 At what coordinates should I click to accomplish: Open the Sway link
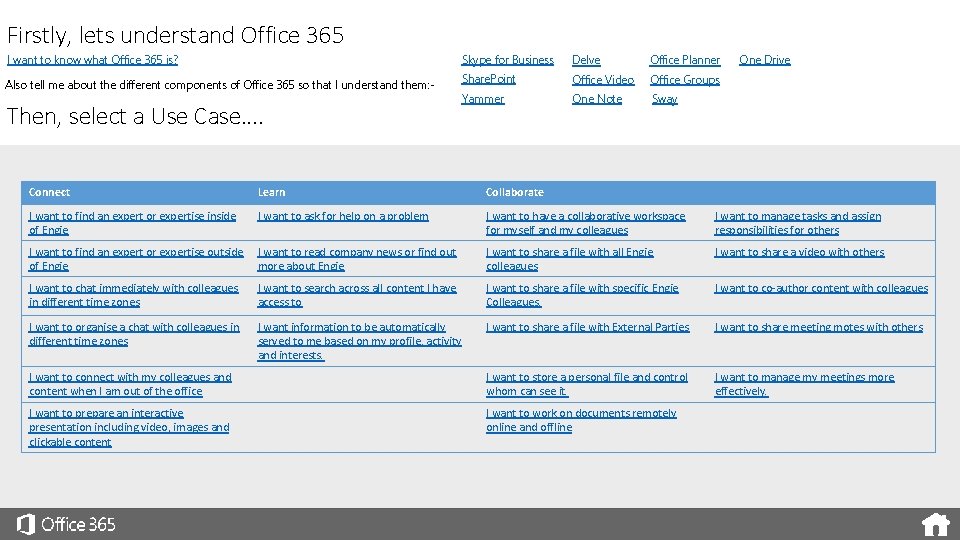click(x=665, y=99)
